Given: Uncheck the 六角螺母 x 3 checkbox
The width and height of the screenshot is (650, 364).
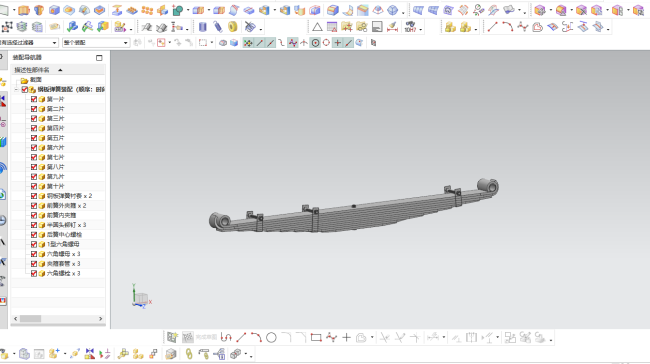Looking at the screenshot, I should [34, 254].
